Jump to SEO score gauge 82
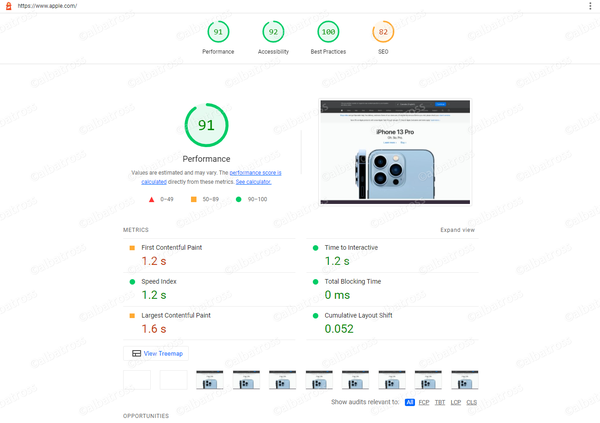The width and height of the screenshot is (600, 423). tap(383, 32)
